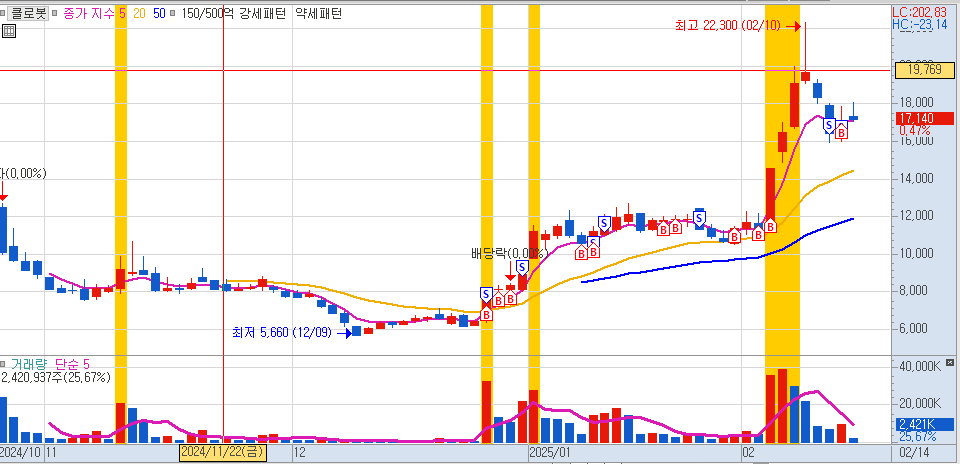Click the red 17,140 current price tag

[x=924, y=119]
